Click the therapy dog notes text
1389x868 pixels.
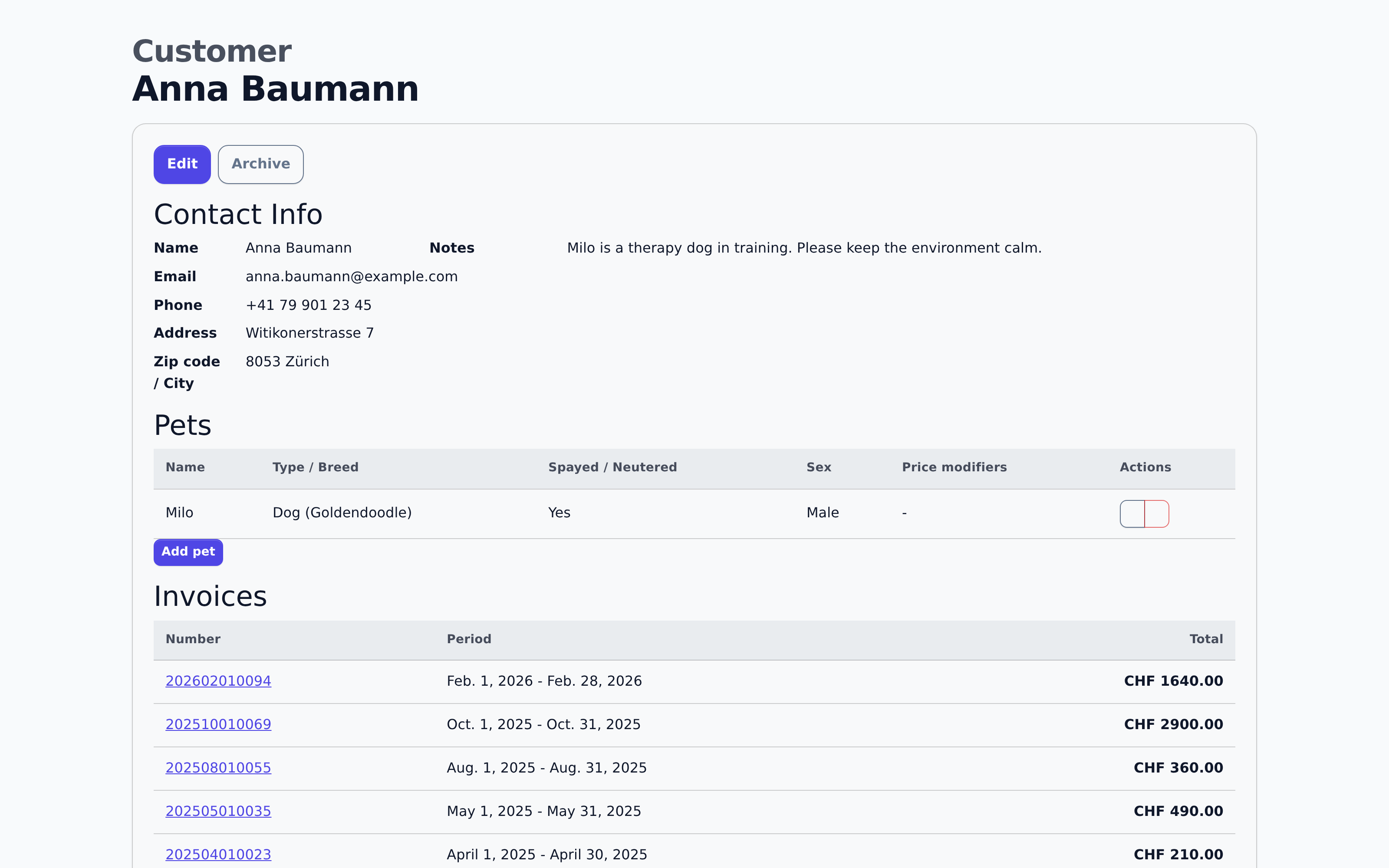pos(803,248)
